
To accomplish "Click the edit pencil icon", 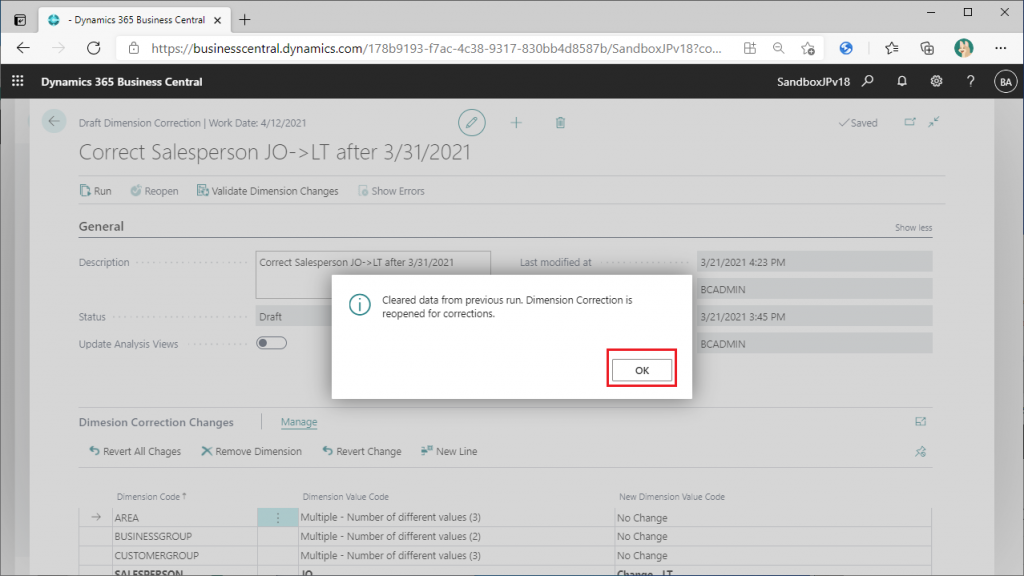I will 472,122.
